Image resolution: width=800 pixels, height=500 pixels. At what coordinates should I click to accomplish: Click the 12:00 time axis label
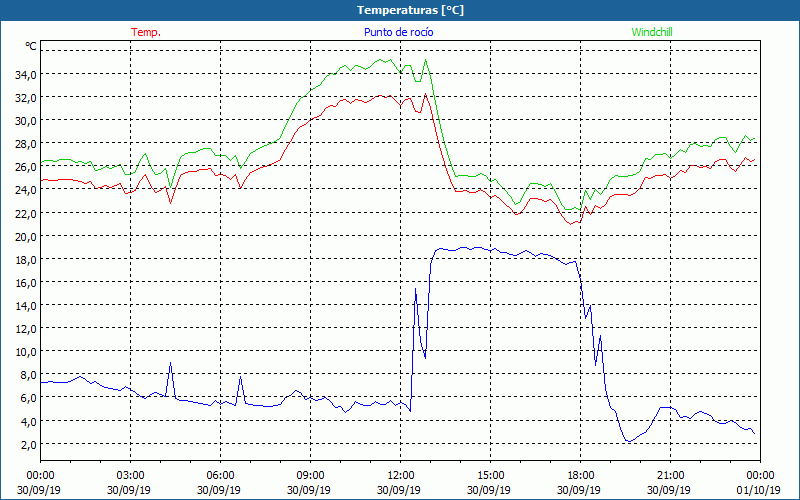click(x=401, y=476)
